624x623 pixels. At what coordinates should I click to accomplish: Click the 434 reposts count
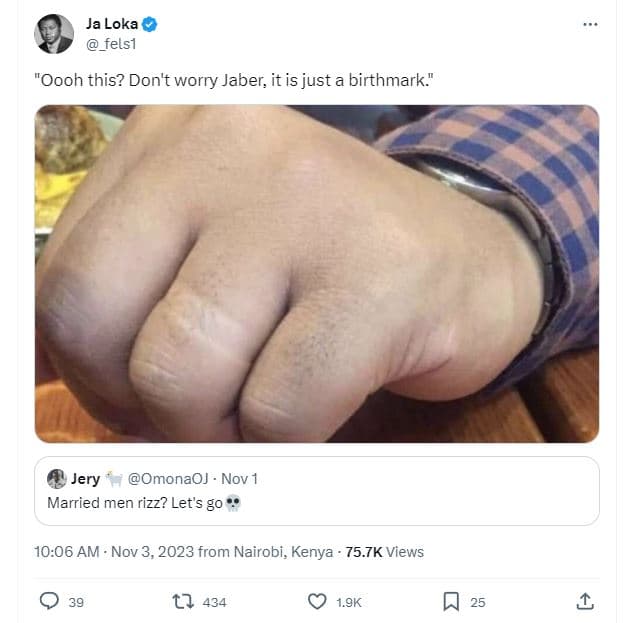pyautogui.click(x=214, y=602)
